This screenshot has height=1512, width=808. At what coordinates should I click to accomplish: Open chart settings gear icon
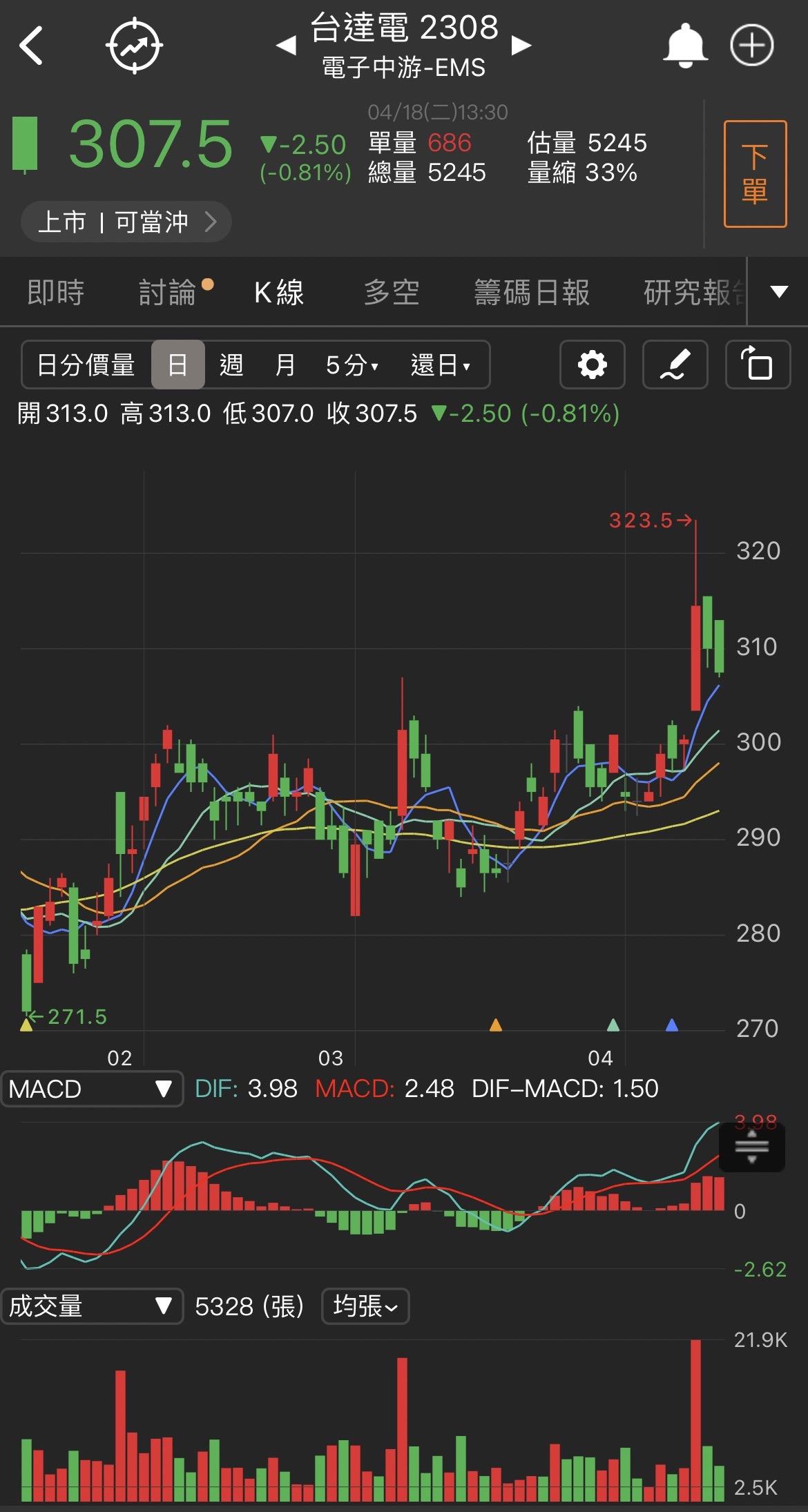pyautogui.click(x=592, y=365)
